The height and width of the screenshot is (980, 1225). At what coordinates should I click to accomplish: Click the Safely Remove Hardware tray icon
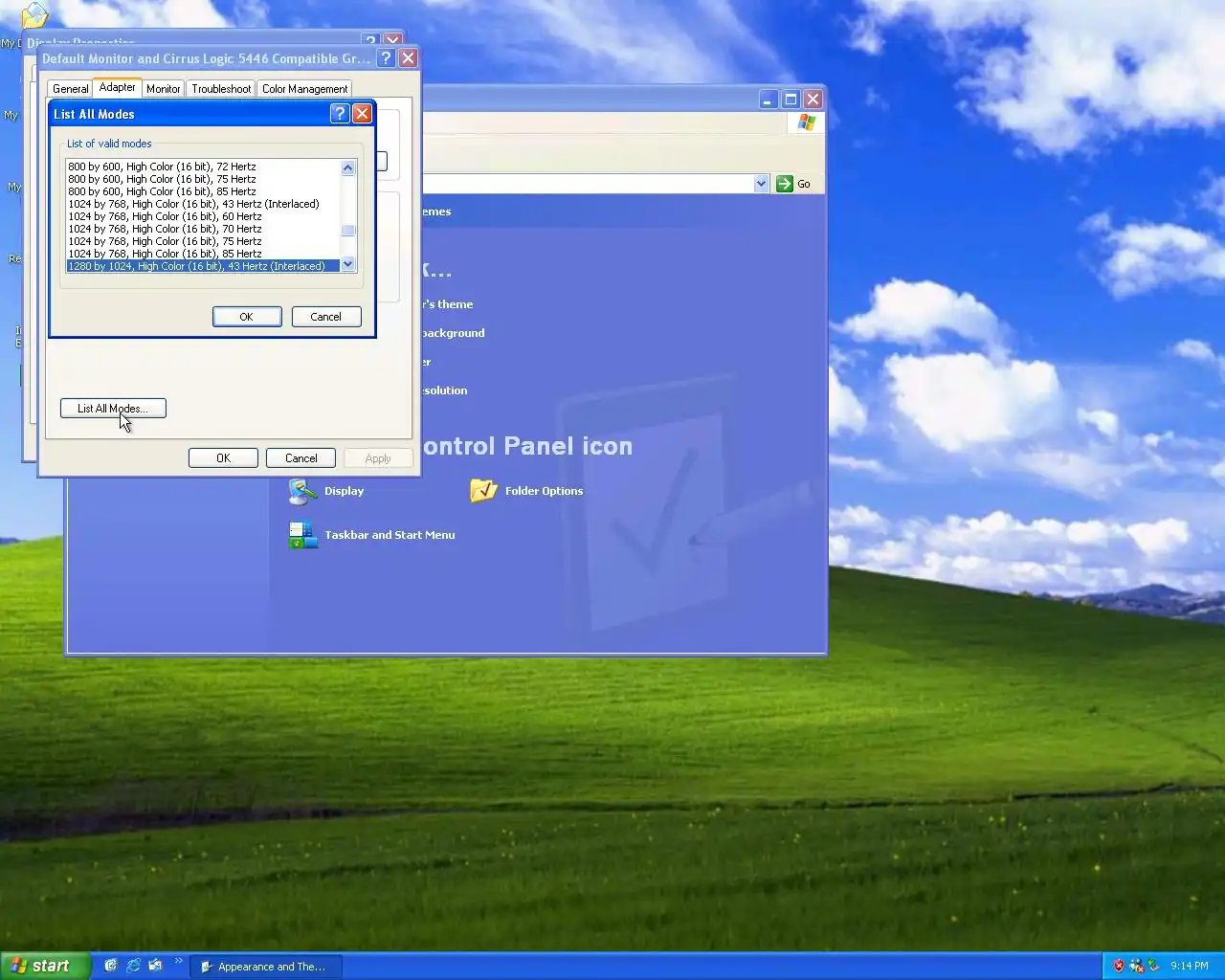tap(1153, 966)
